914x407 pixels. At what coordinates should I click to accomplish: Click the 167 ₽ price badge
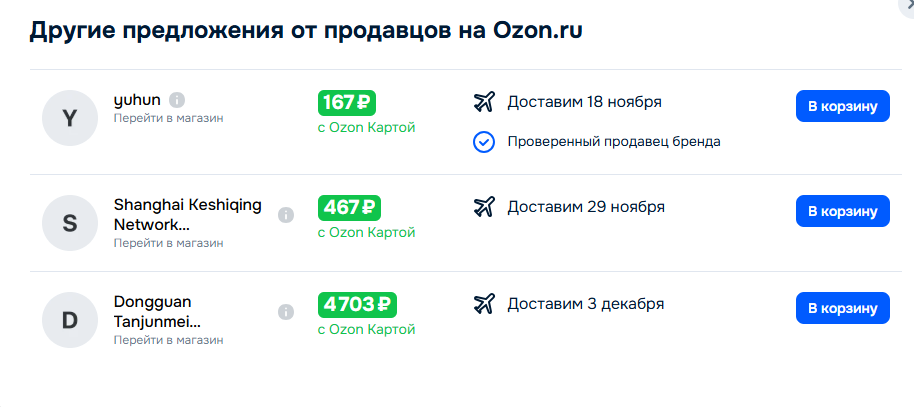coord(347,102)
